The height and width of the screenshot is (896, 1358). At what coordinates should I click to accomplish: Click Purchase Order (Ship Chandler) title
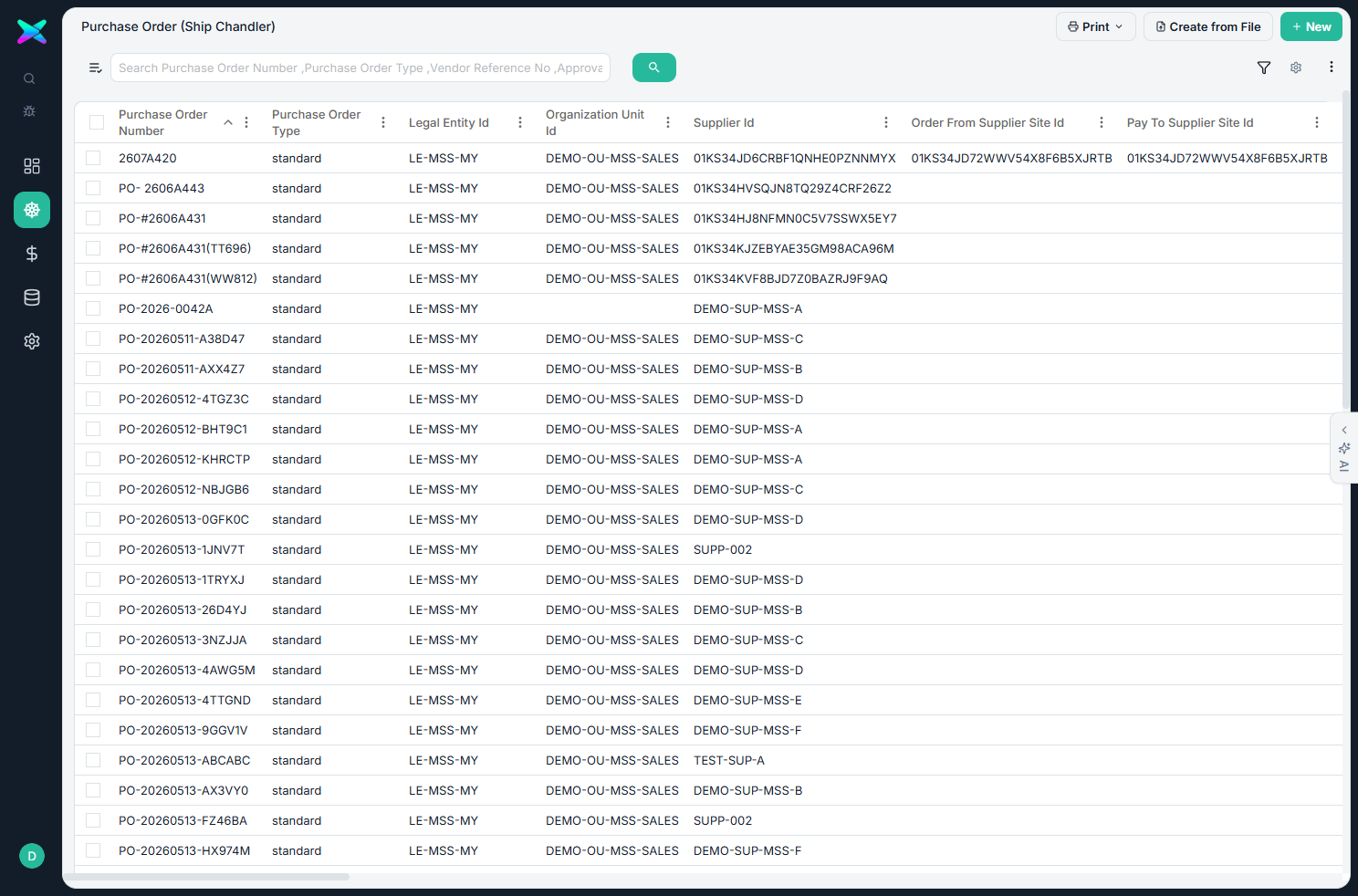pyautogui.click(x=178, y=26)
